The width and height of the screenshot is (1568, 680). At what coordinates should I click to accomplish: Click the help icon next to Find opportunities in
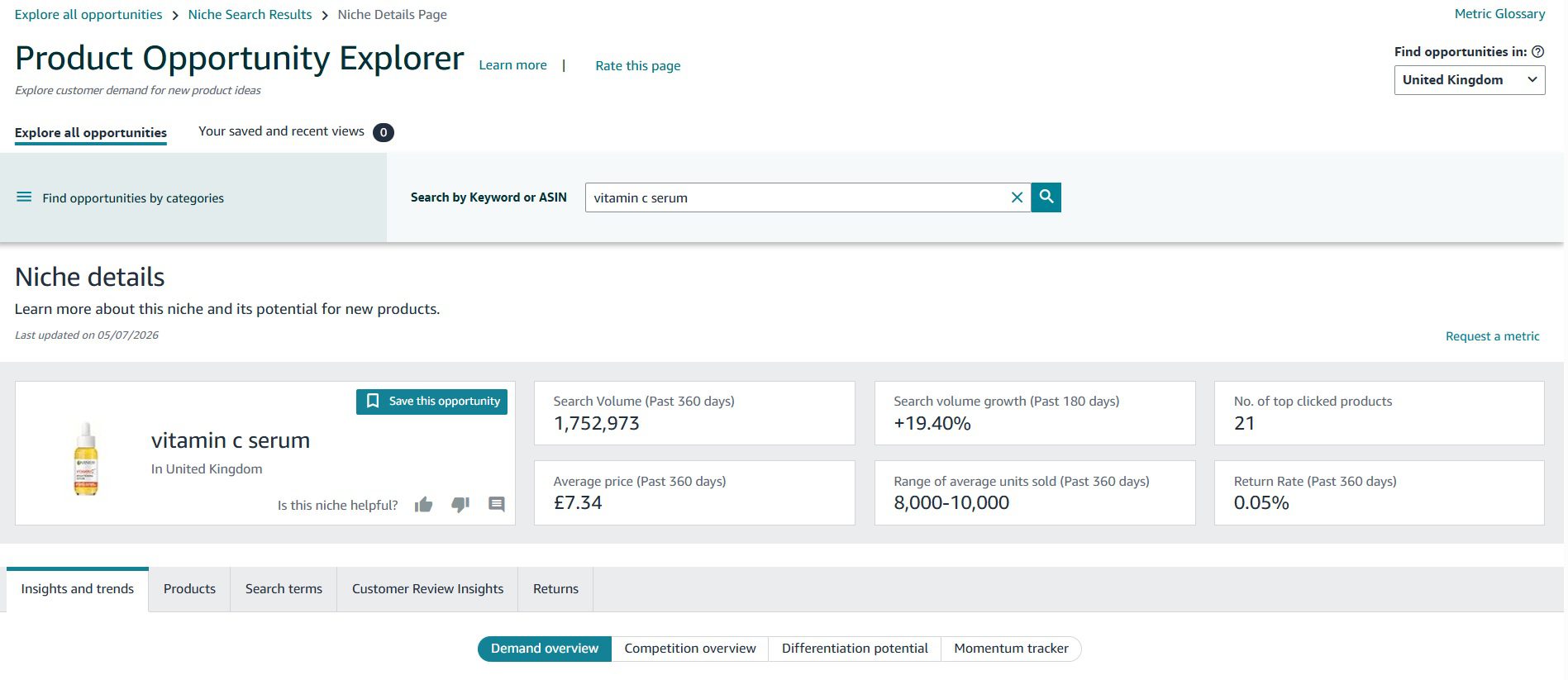tap(1538, 51)
